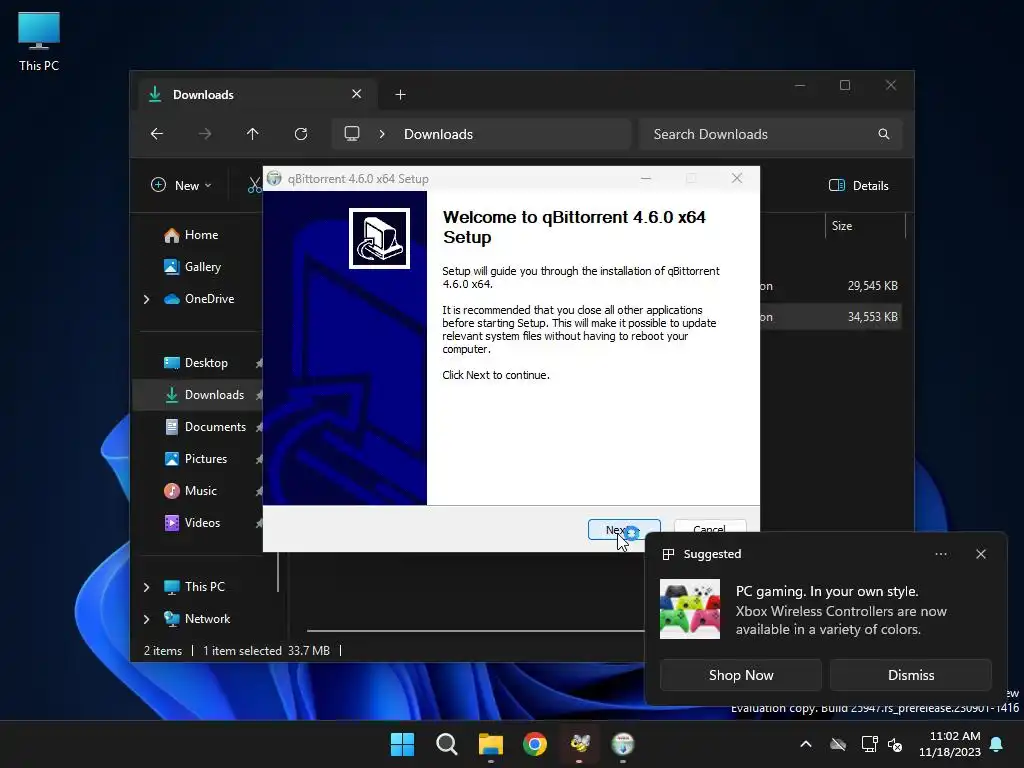The width and height of the screenshot is (1024, 768).
Task: Open the Windows Start menu
Action: pos(402,744)
